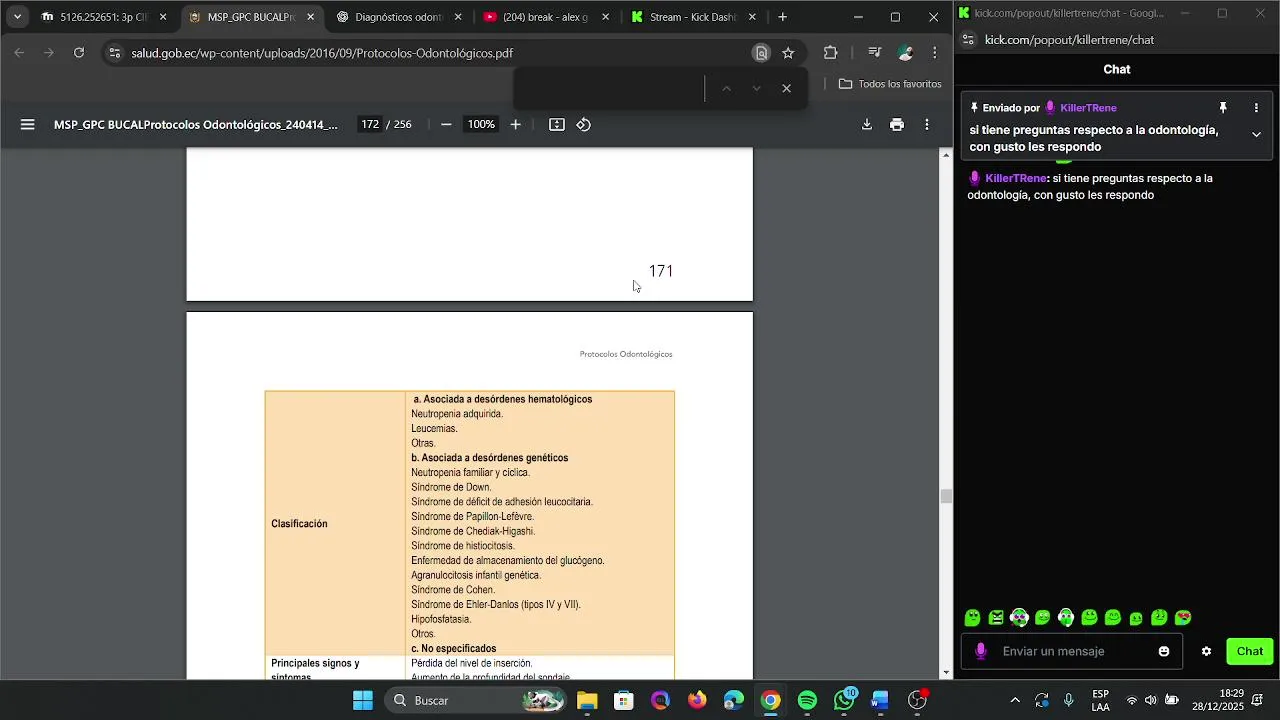Screen dimensions: 1280x720
Task: Download the PDF file
Action: [867, 124]
